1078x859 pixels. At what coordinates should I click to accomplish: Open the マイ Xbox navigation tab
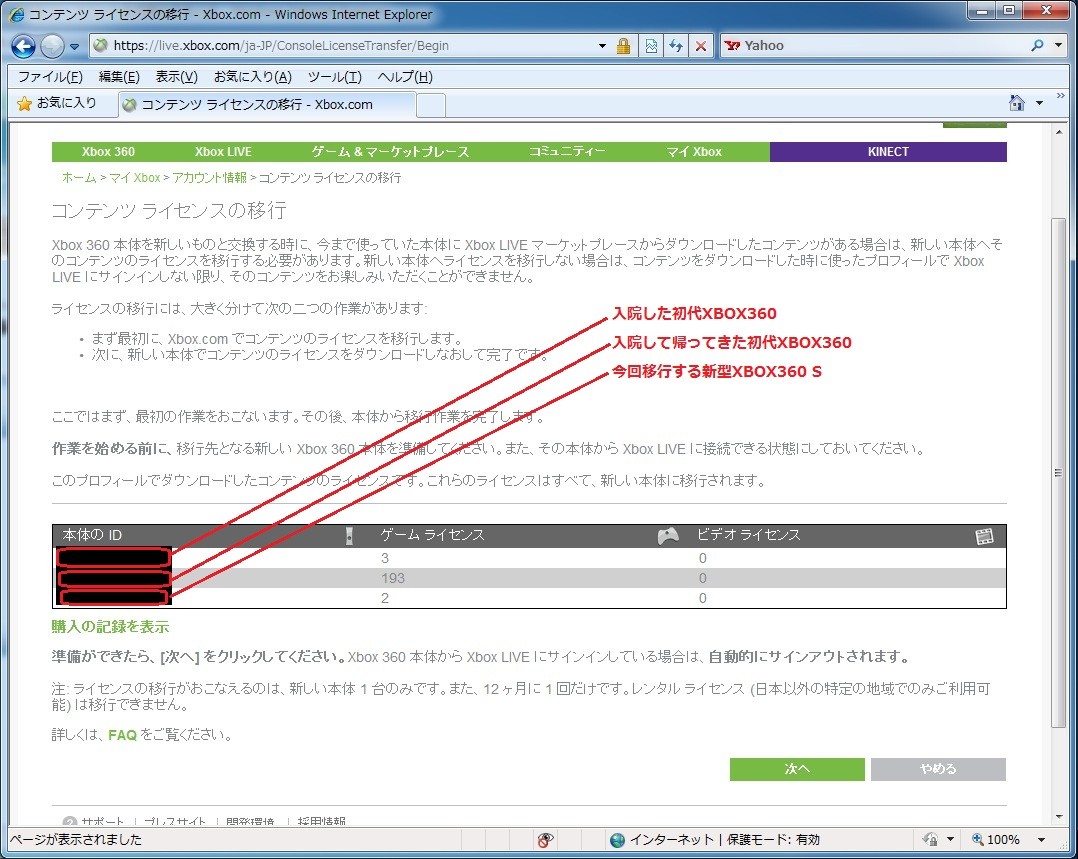(x=694, y=152)
